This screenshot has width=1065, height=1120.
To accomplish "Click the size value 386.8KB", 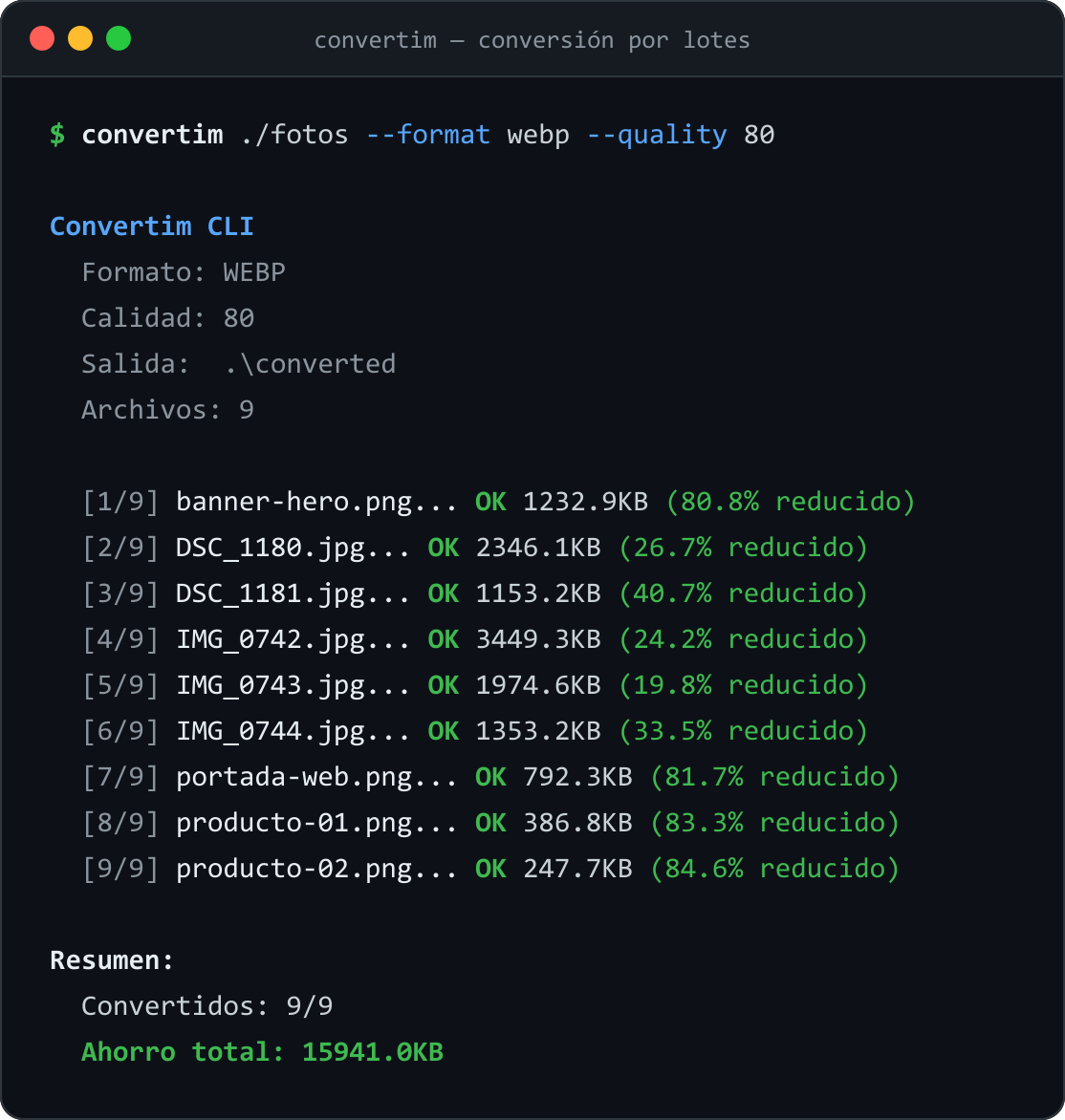I will pyautogui.click(x=578, y=822).
